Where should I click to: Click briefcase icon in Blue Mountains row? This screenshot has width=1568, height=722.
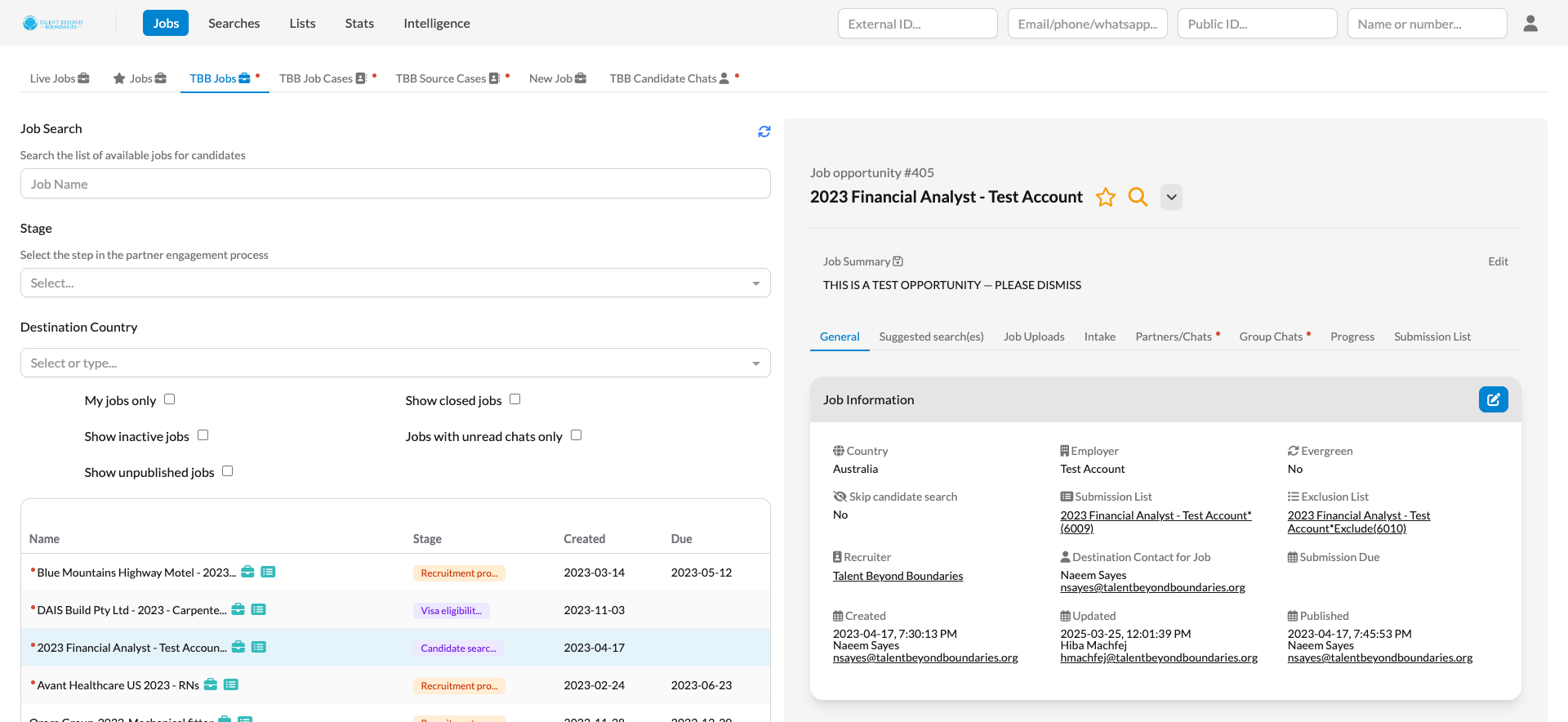[x=247, y=572]
